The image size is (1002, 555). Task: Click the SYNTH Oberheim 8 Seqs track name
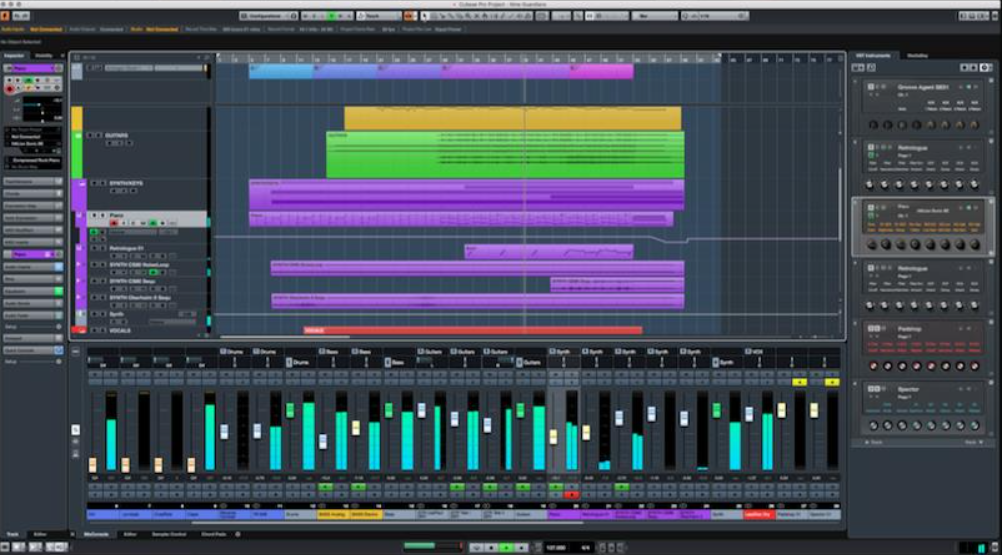pos(140,298)
